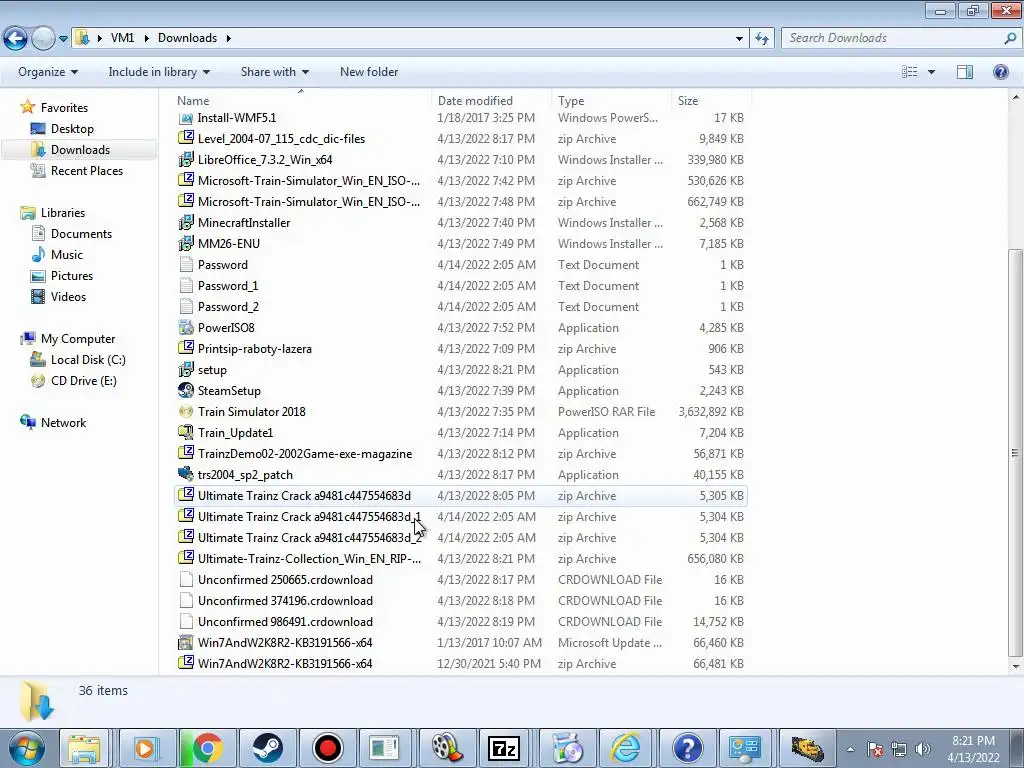Click the Back navigation arrow button
The height and width of the screenshot is (768, 1024).
15,39
